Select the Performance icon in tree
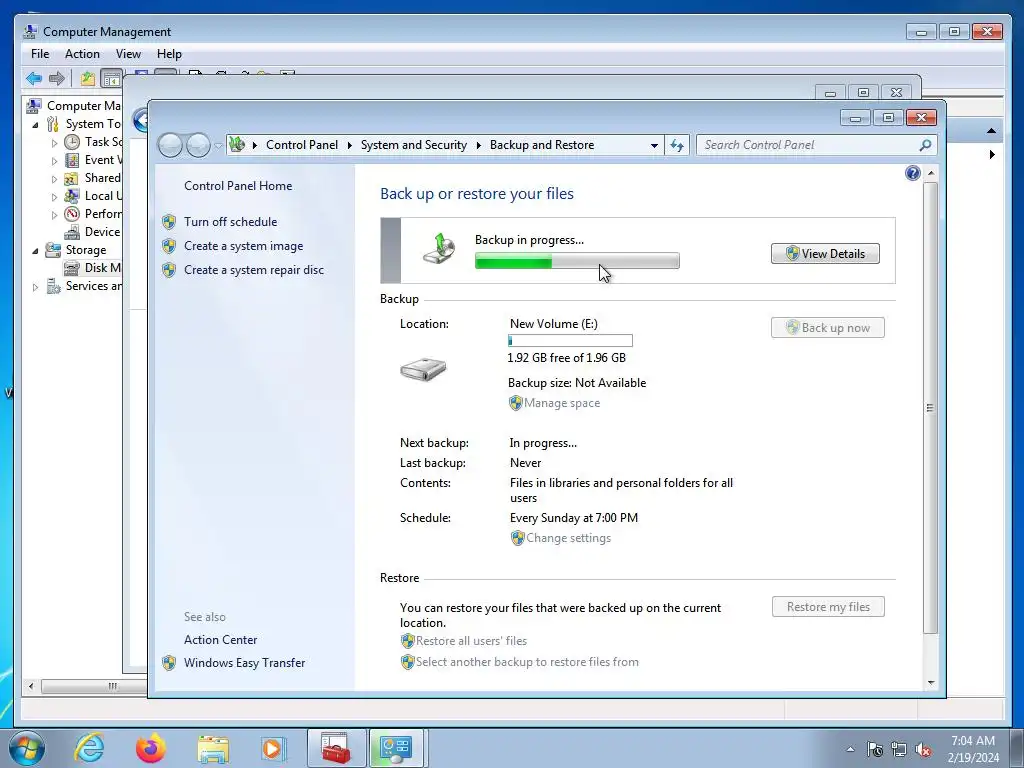The width and height of the screenshot is (1024, 768). [x=72, y=214]
